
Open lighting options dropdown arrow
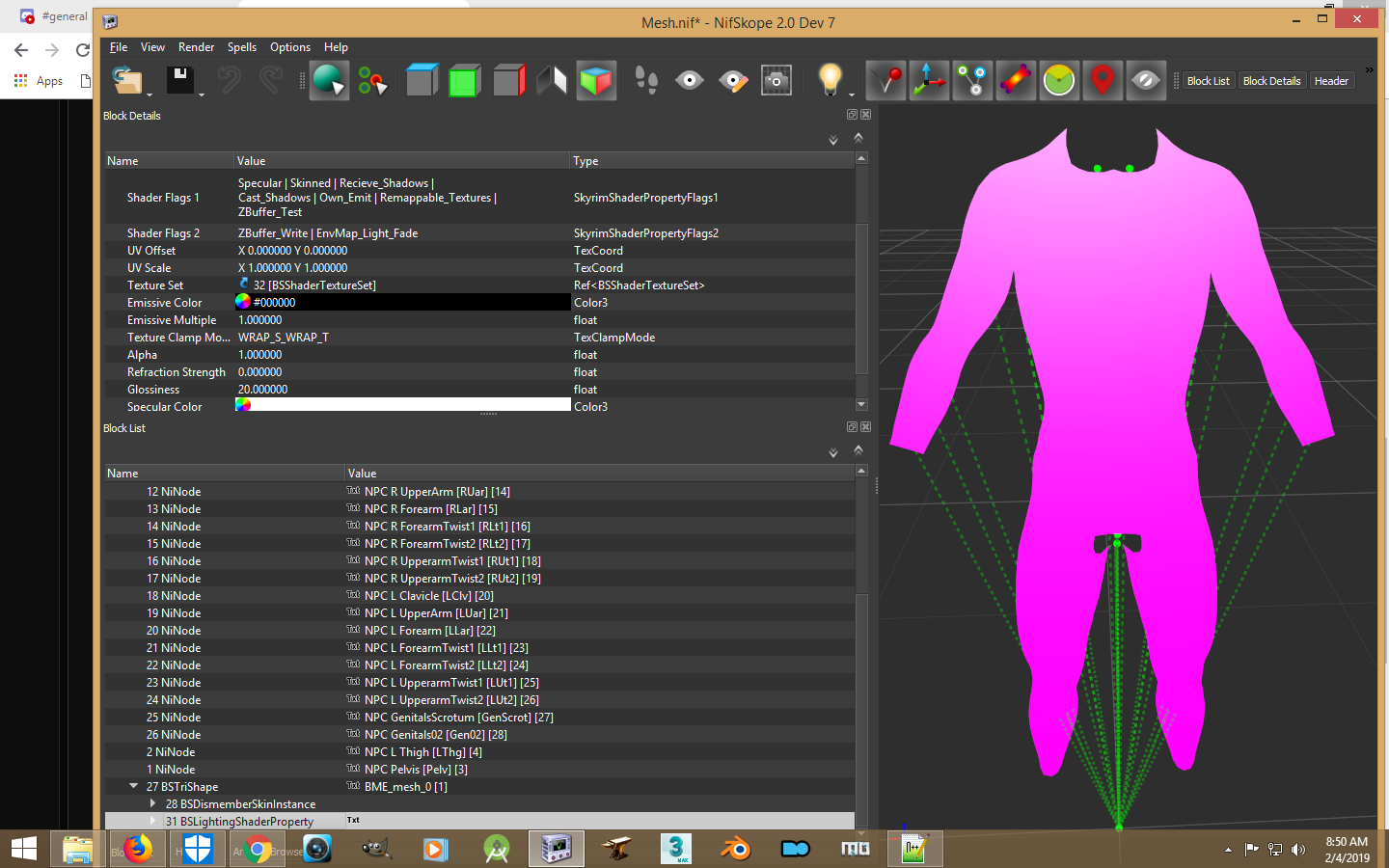[x=852, y=95]
